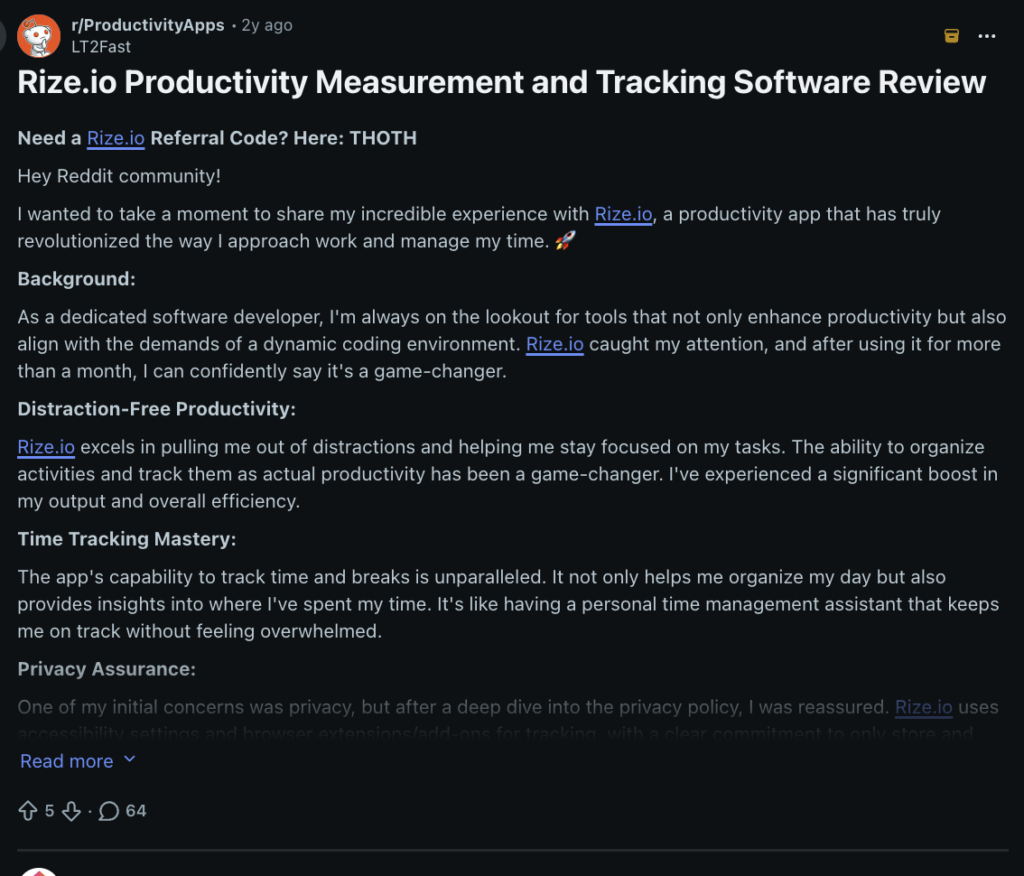Open the post's 64 comments
Screen dimensions: 1024x876
tap(122, 811)
